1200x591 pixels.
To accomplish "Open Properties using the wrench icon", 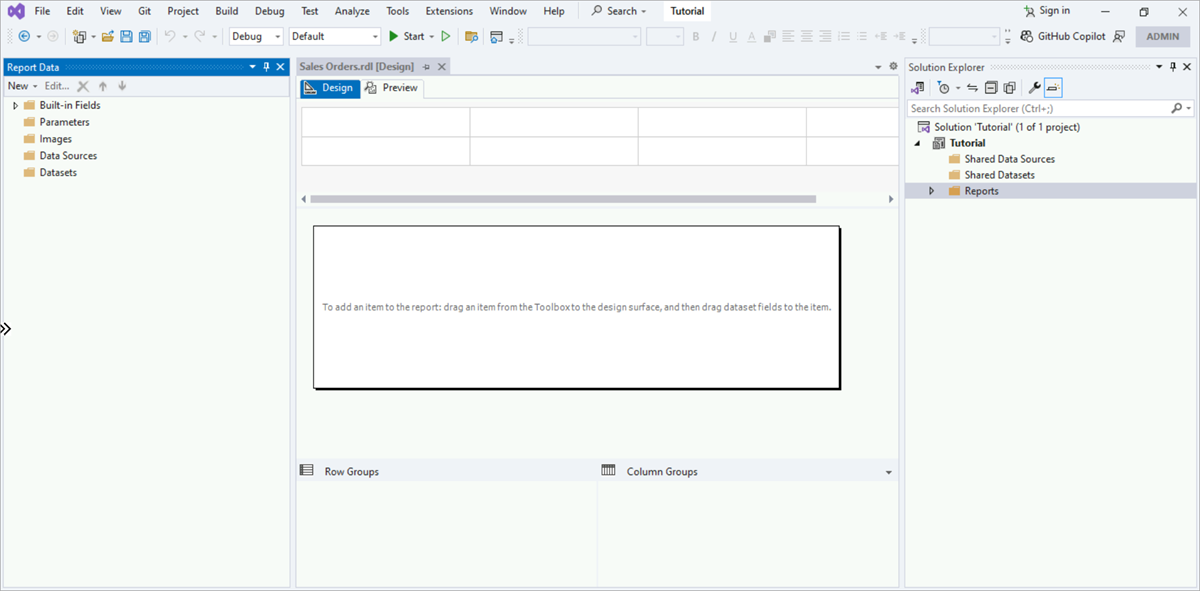I will tap(1035, 87).
